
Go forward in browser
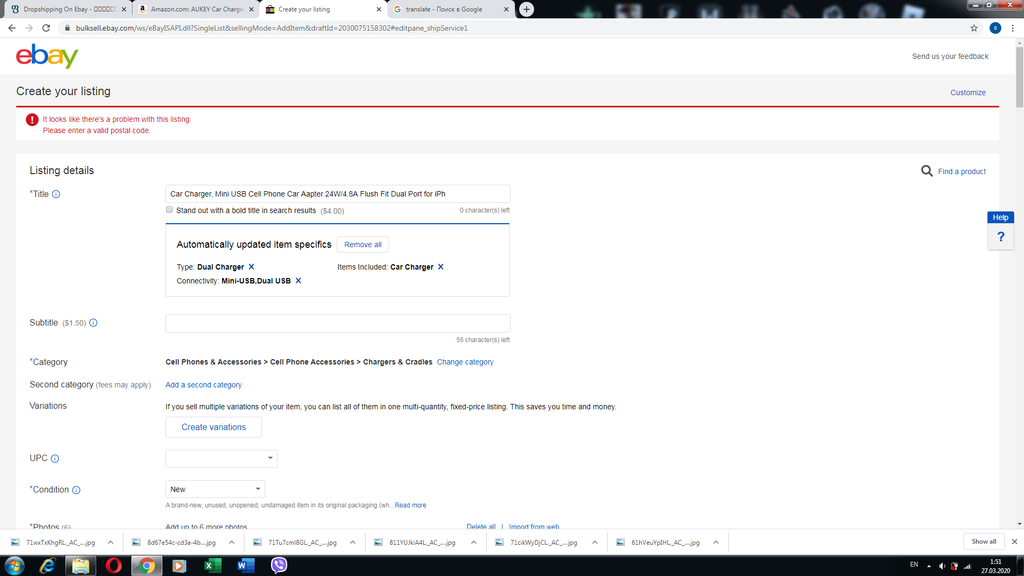(x=29, y=28)
